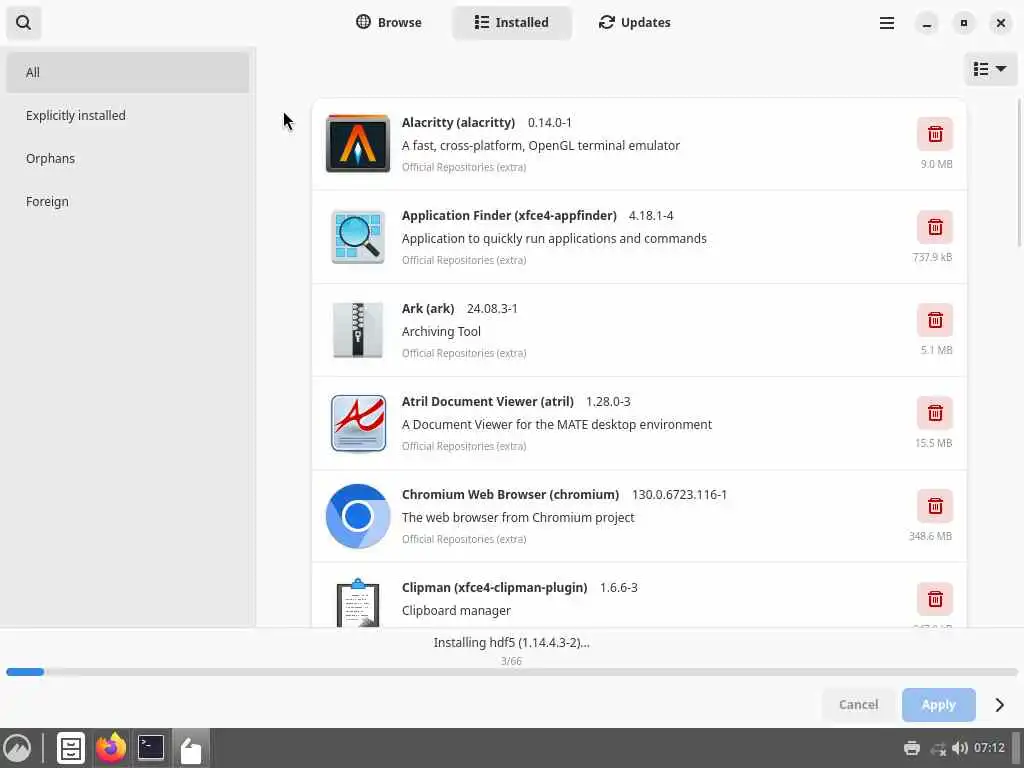Click the package manager taskbar icon

(x=191, y=749)
